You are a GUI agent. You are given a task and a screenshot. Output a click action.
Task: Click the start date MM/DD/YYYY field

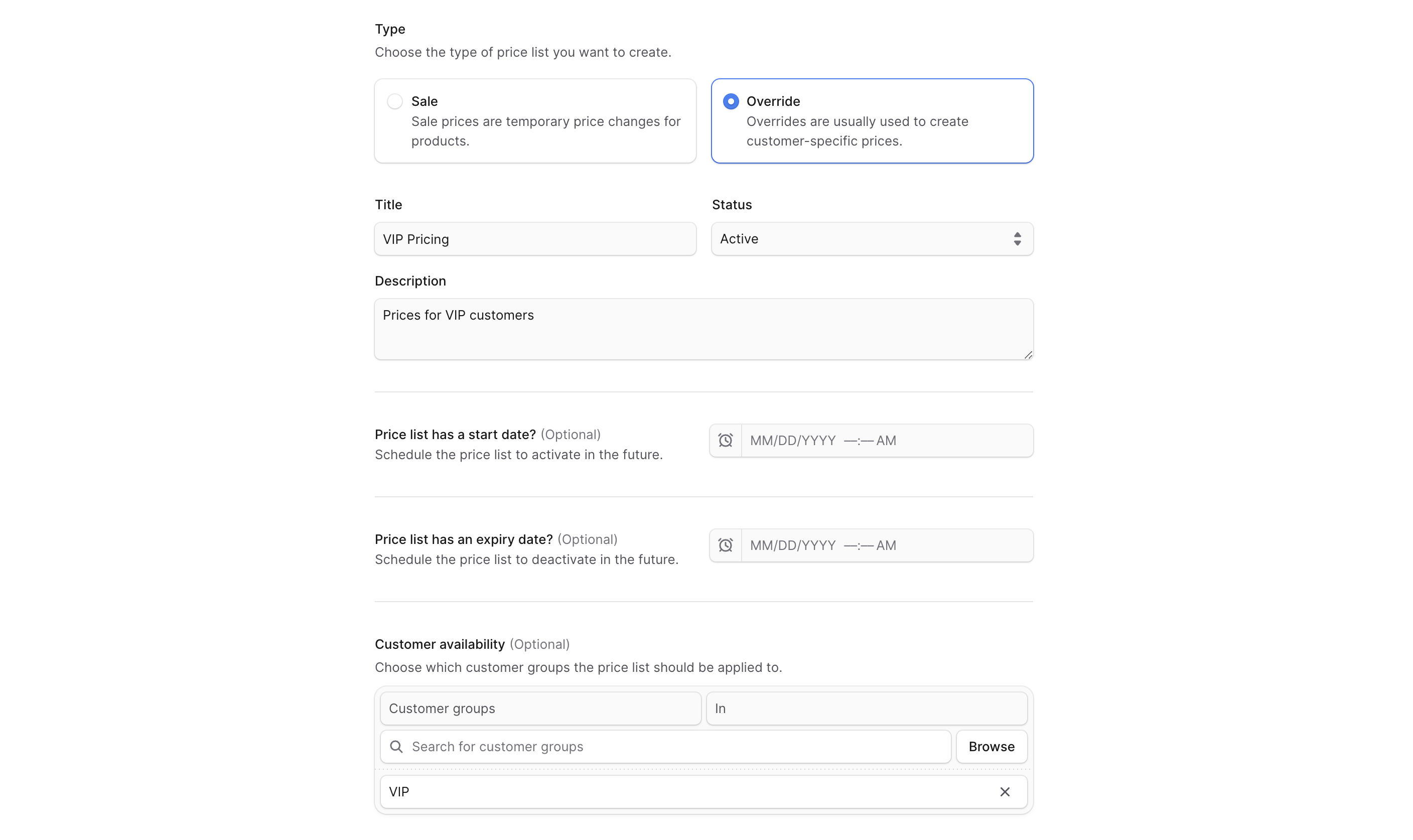pos(886,441)
